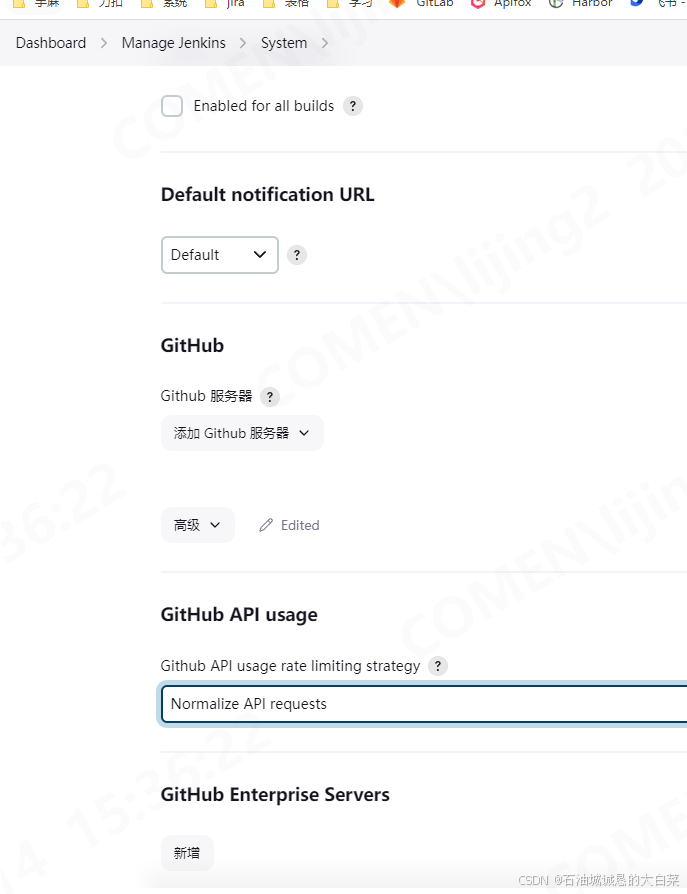687x894 pixels.
Task: Open help for Enabled for all builds
Action: click(x=353, y=106)
